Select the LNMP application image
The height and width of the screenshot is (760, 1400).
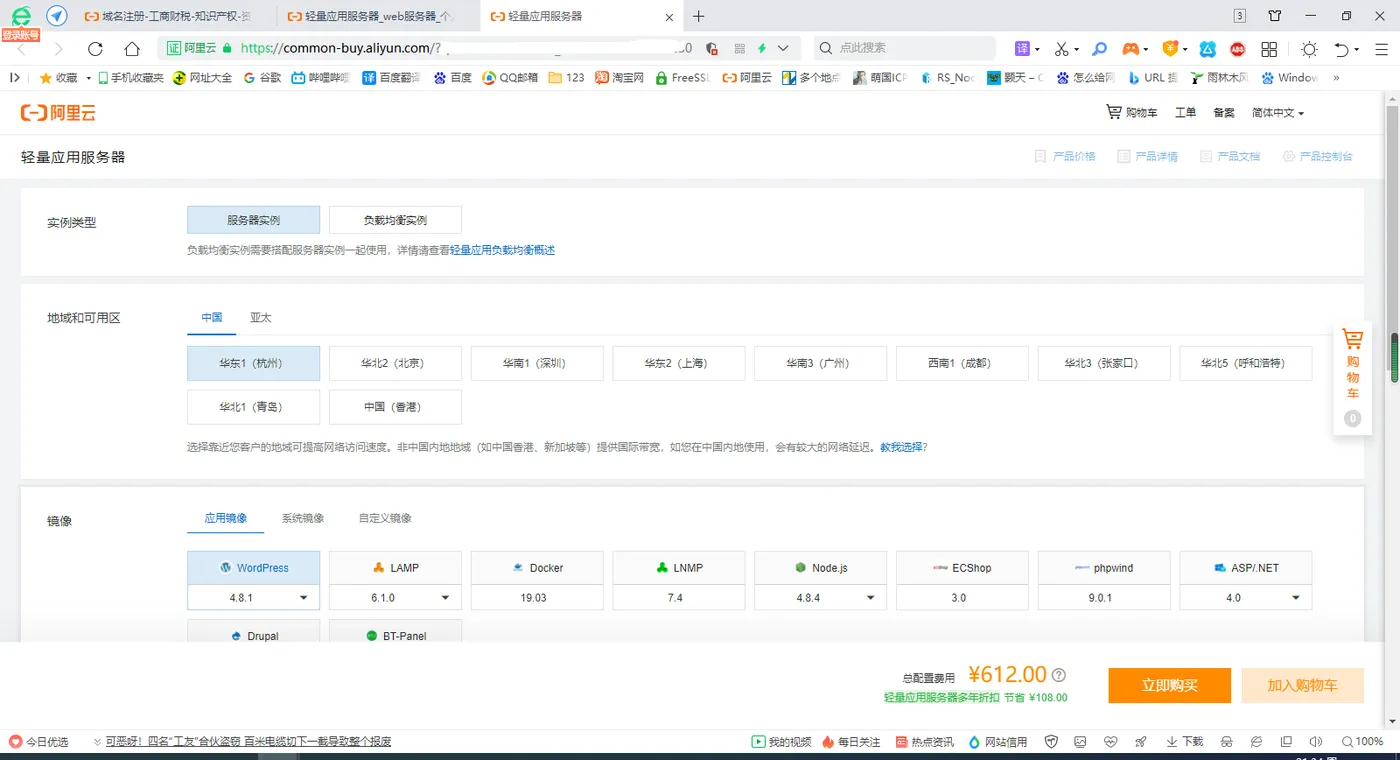point(679,567)
